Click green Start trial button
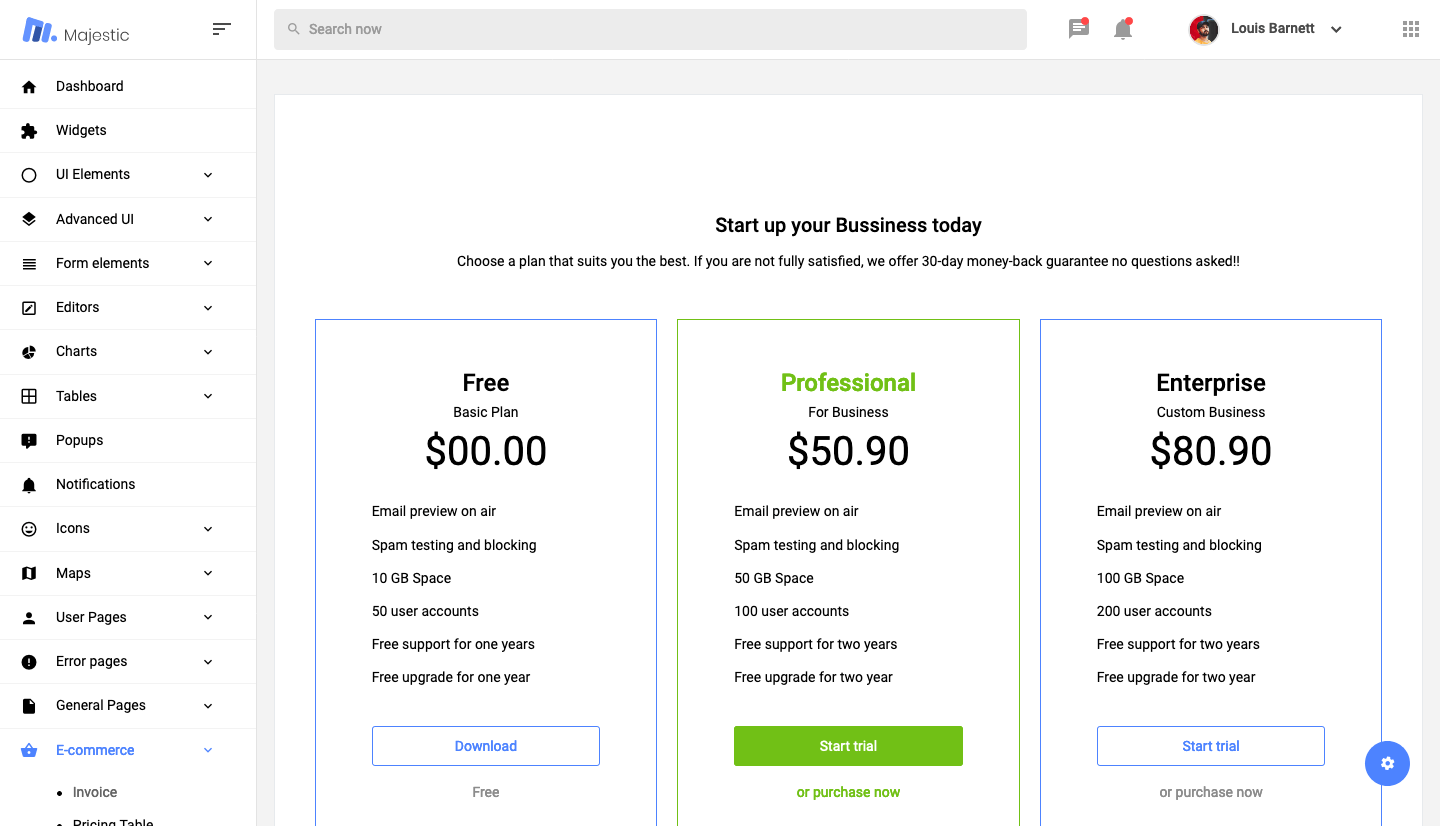Image resolution: width=1440 pixels, height=826 pixels. coord(848,746)
